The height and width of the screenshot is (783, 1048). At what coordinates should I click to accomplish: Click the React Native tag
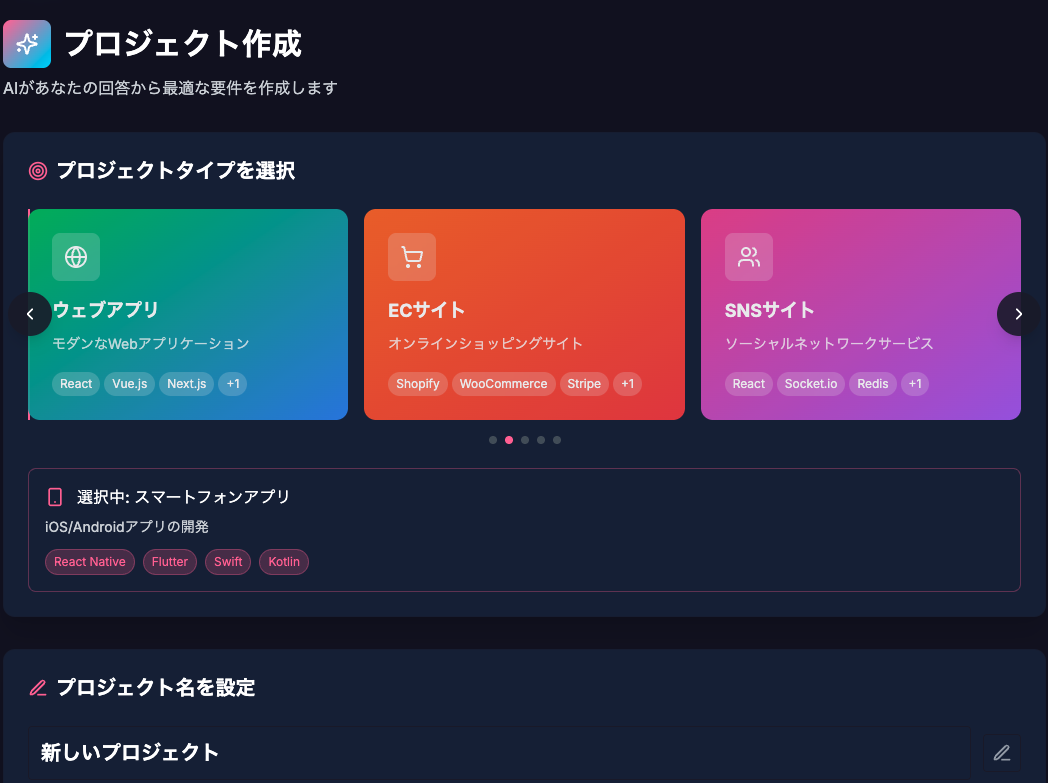(90, 562)
